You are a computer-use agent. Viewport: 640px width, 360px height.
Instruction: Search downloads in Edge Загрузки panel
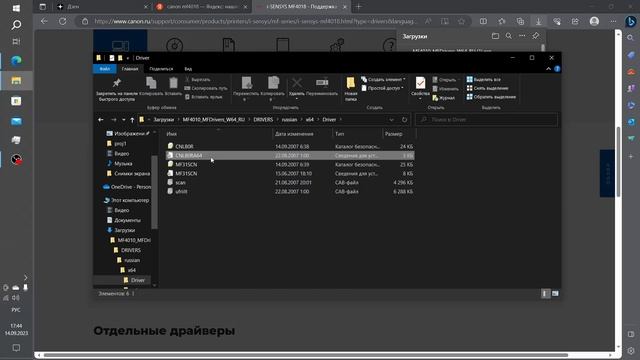pos(509,36)
